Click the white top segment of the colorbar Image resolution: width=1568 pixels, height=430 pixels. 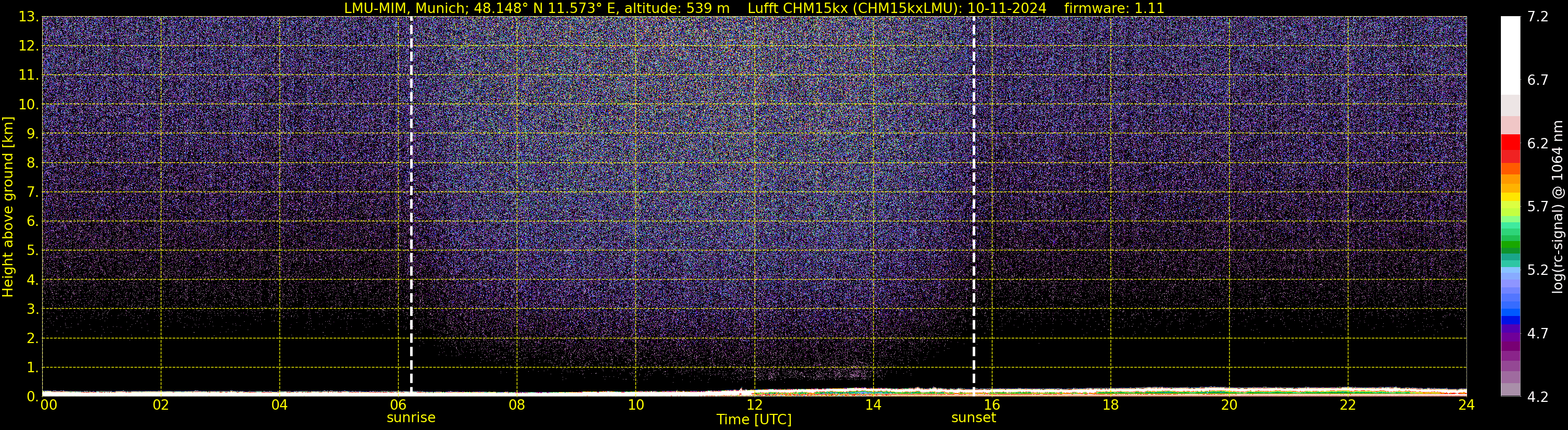coord(1510,55)
